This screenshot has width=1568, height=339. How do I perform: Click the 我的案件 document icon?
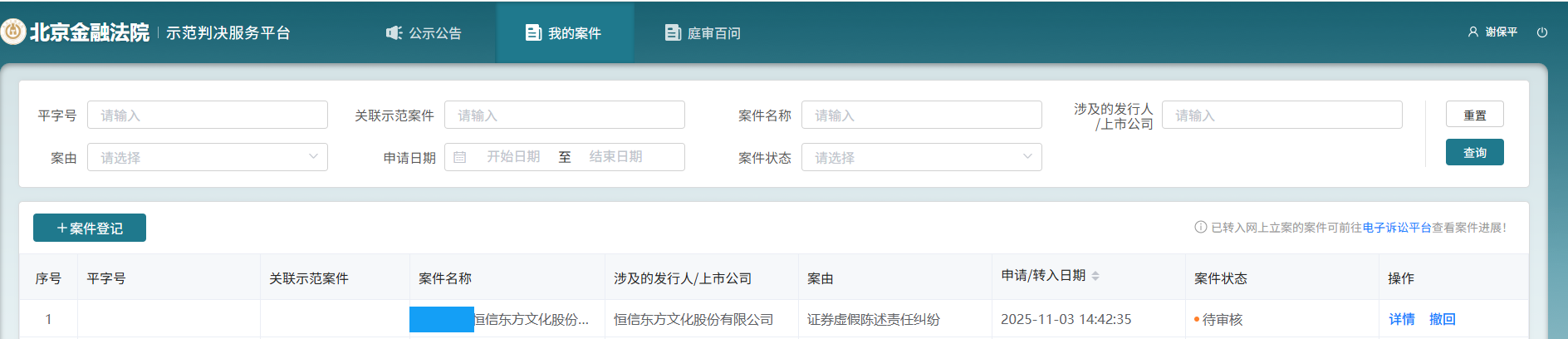(x=533, y=32)
